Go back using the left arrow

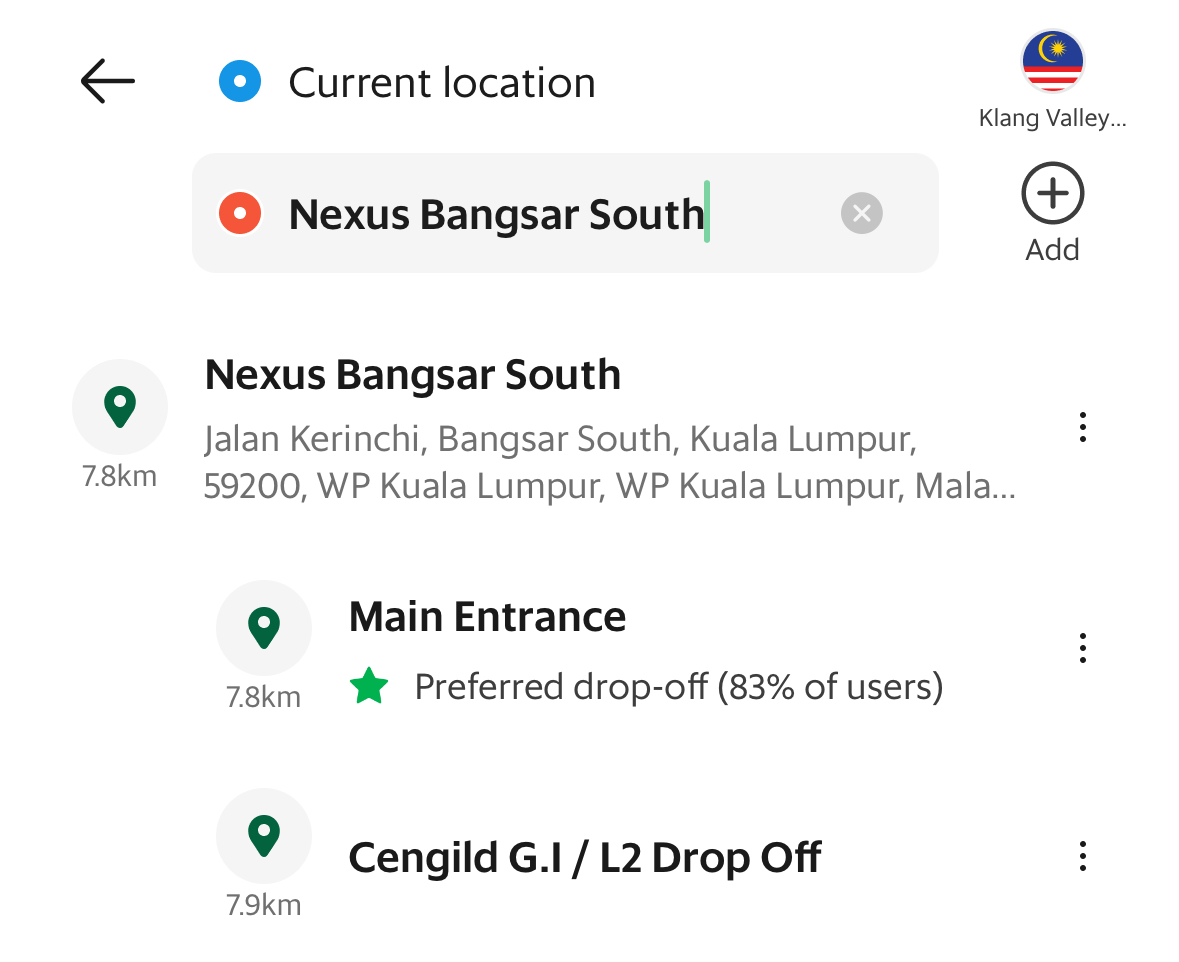click(108, 81)
